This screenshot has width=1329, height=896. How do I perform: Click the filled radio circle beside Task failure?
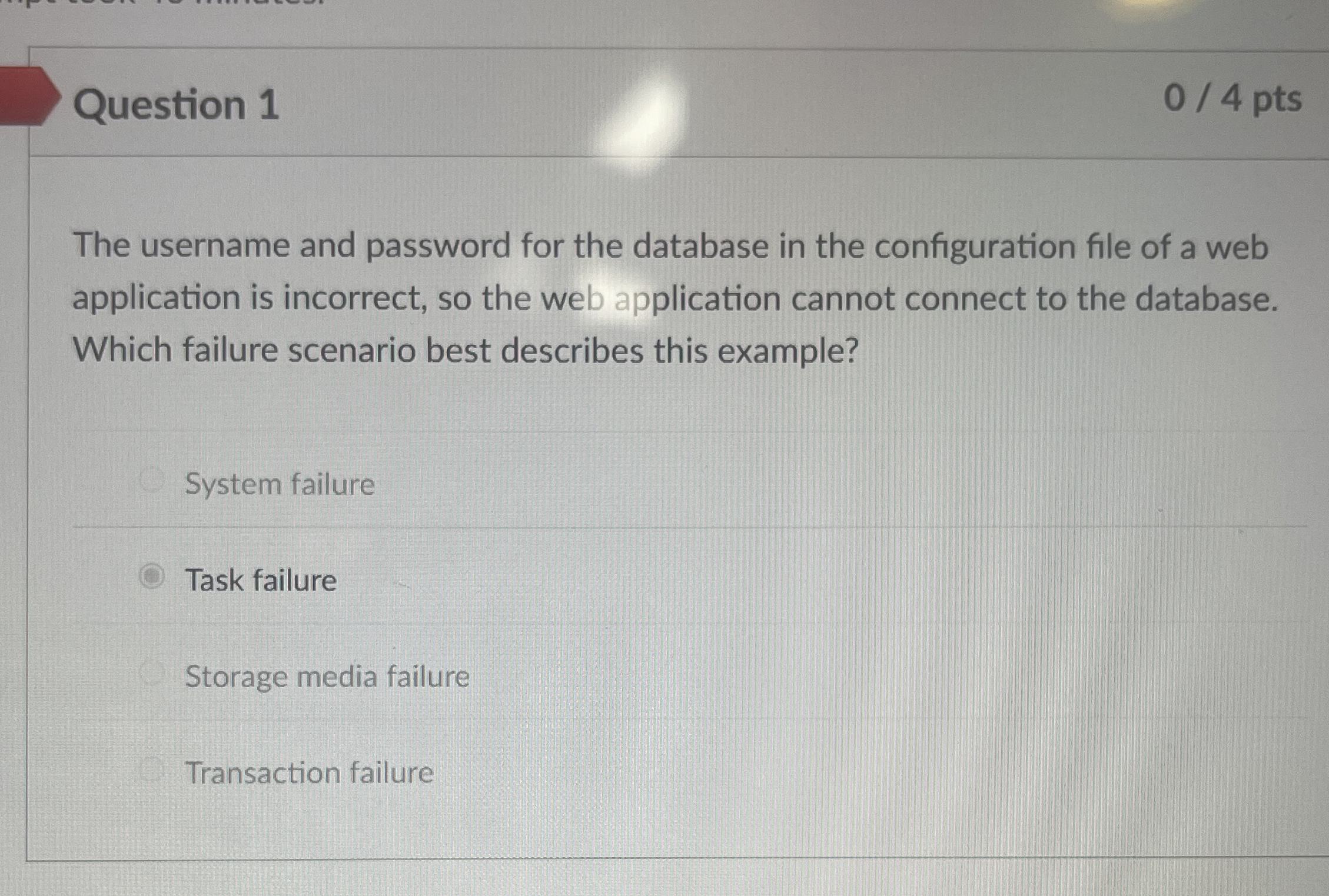(152, 578)
